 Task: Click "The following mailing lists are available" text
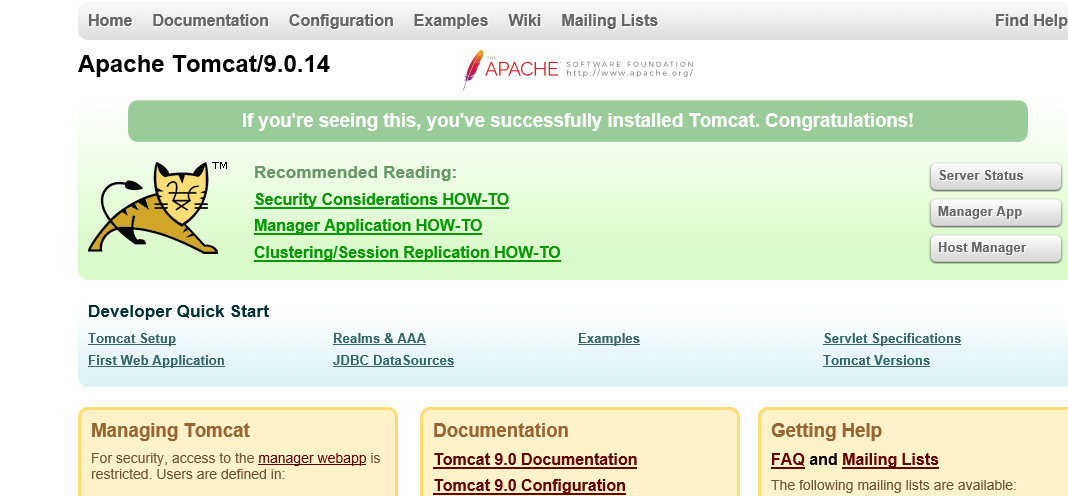(x=894, y=486)
